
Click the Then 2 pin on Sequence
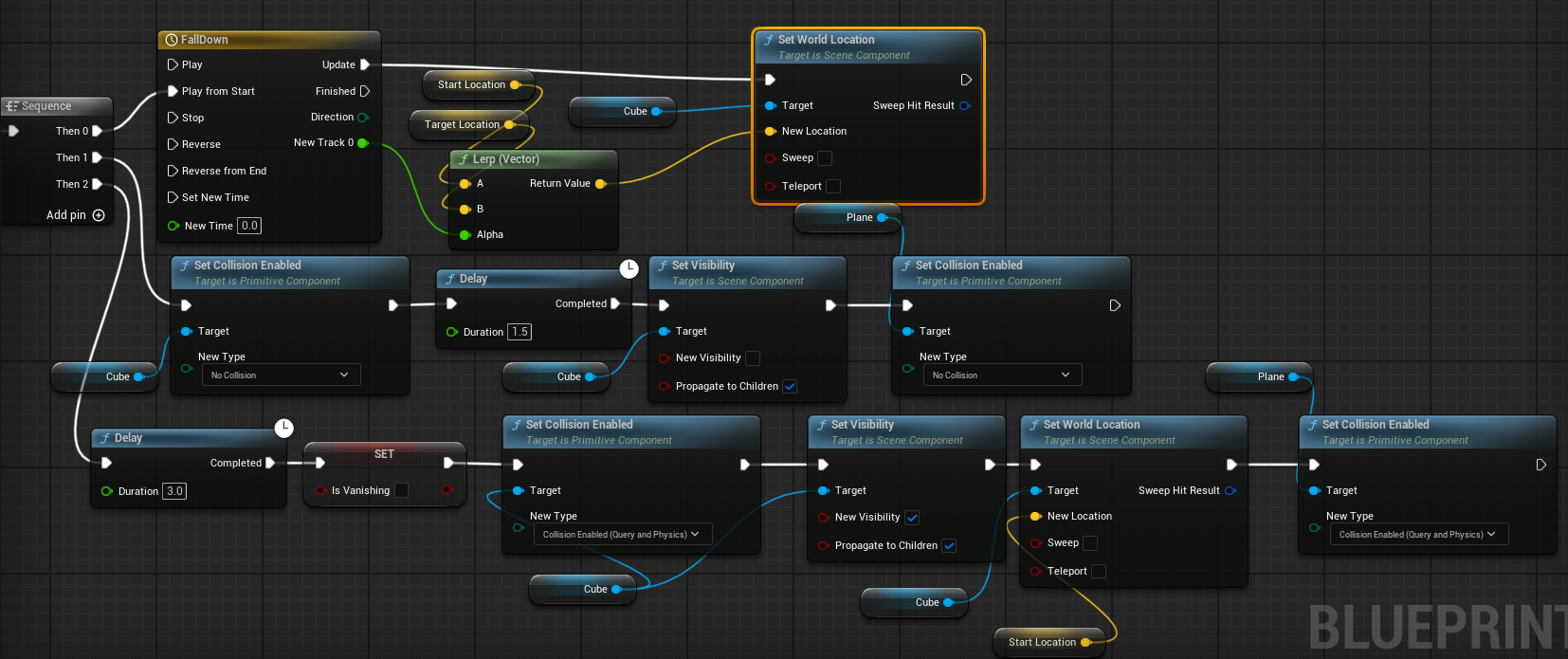pos(97,184)
